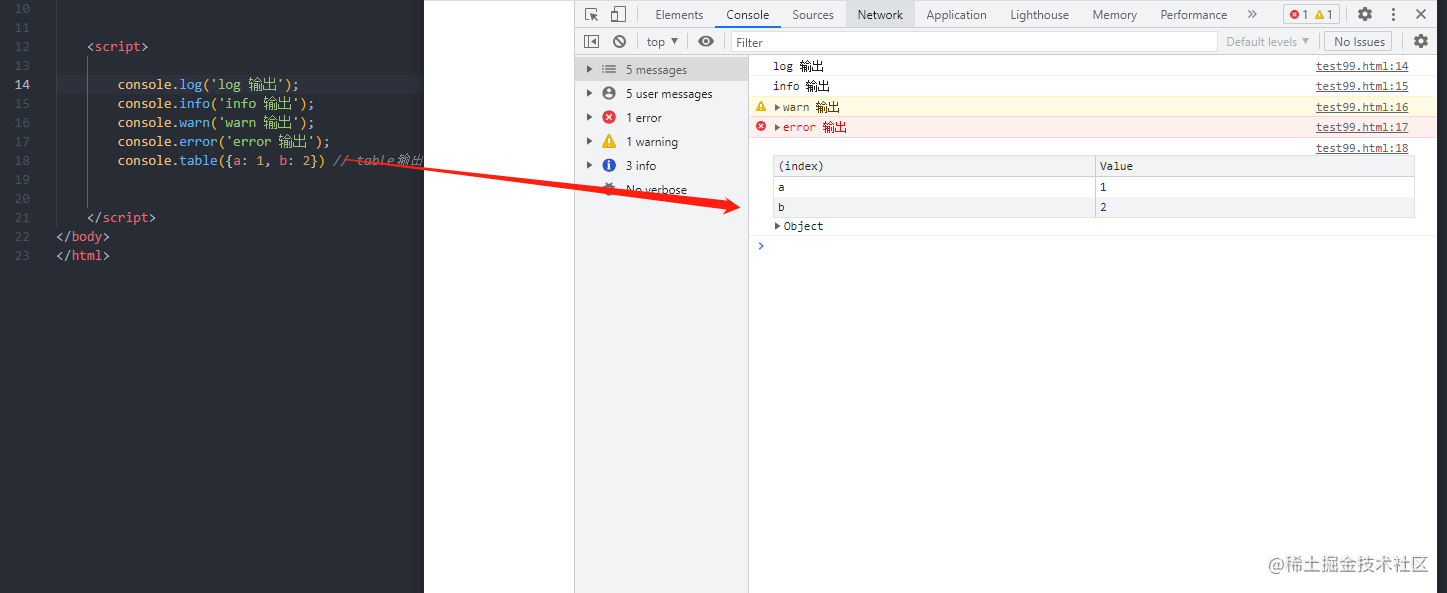Switch to the Elements tab
Screen dimensions: 1447x593
pyautogui.click(x=679, y=14)
